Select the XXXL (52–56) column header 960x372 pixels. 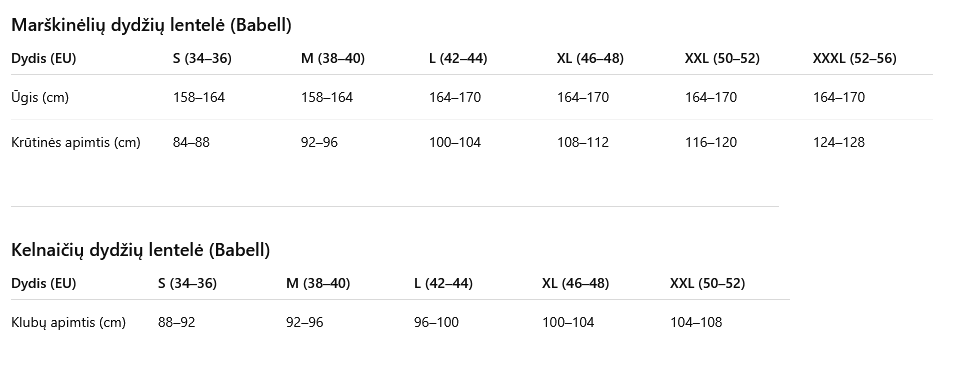(854, 58)
